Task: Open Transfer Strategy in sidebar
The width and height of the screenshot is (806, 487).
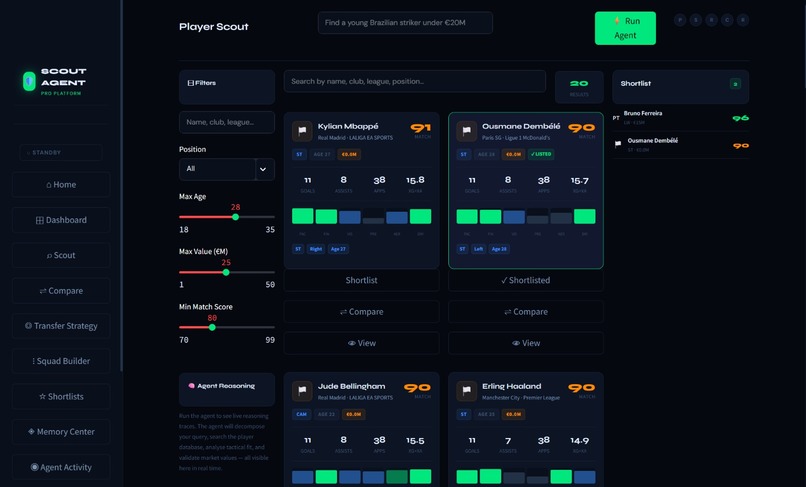Action: pyautogui.click(x=61, y=326)
